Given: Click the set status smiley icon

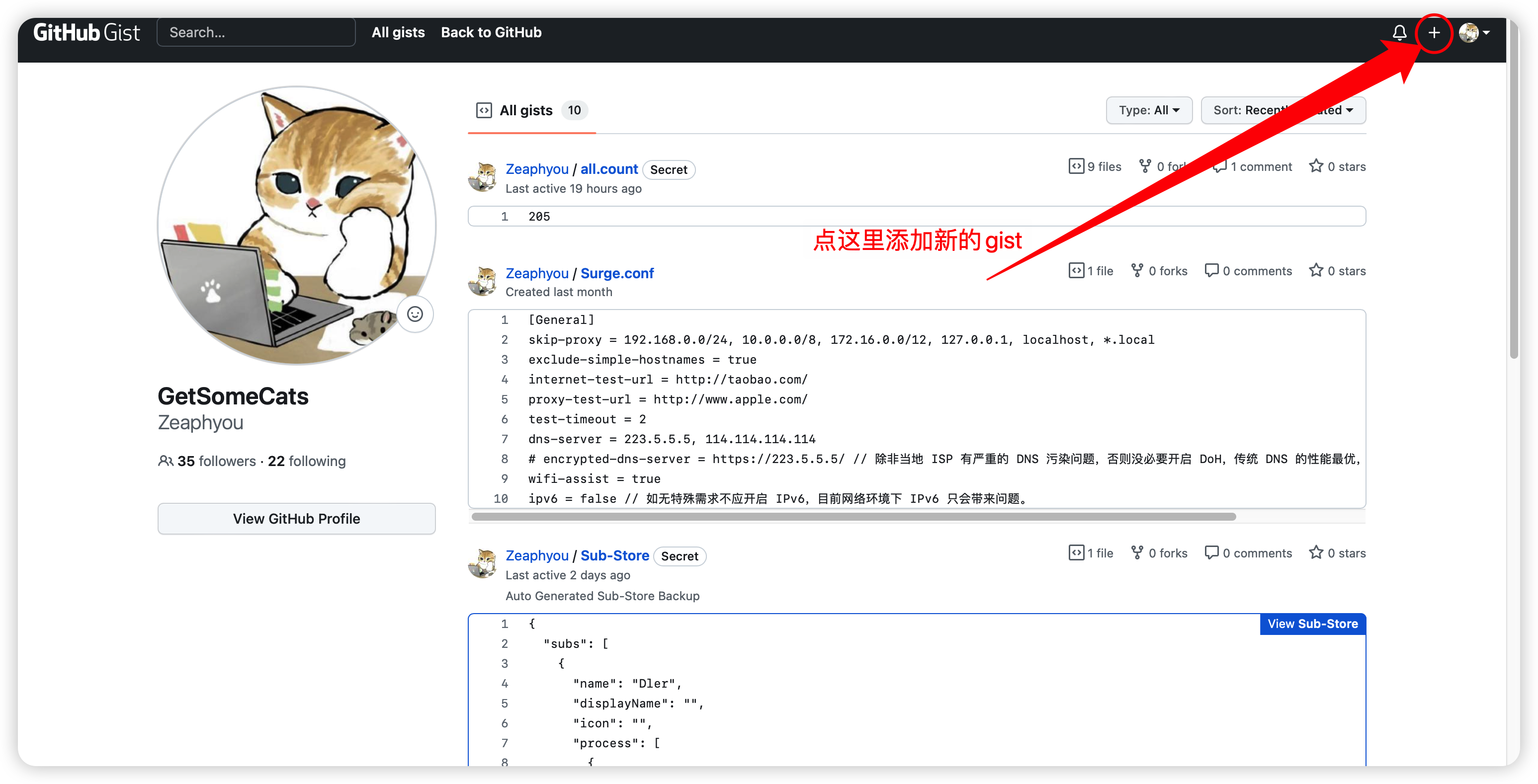Looking at the screenshot, I should [x=415, y=314].
